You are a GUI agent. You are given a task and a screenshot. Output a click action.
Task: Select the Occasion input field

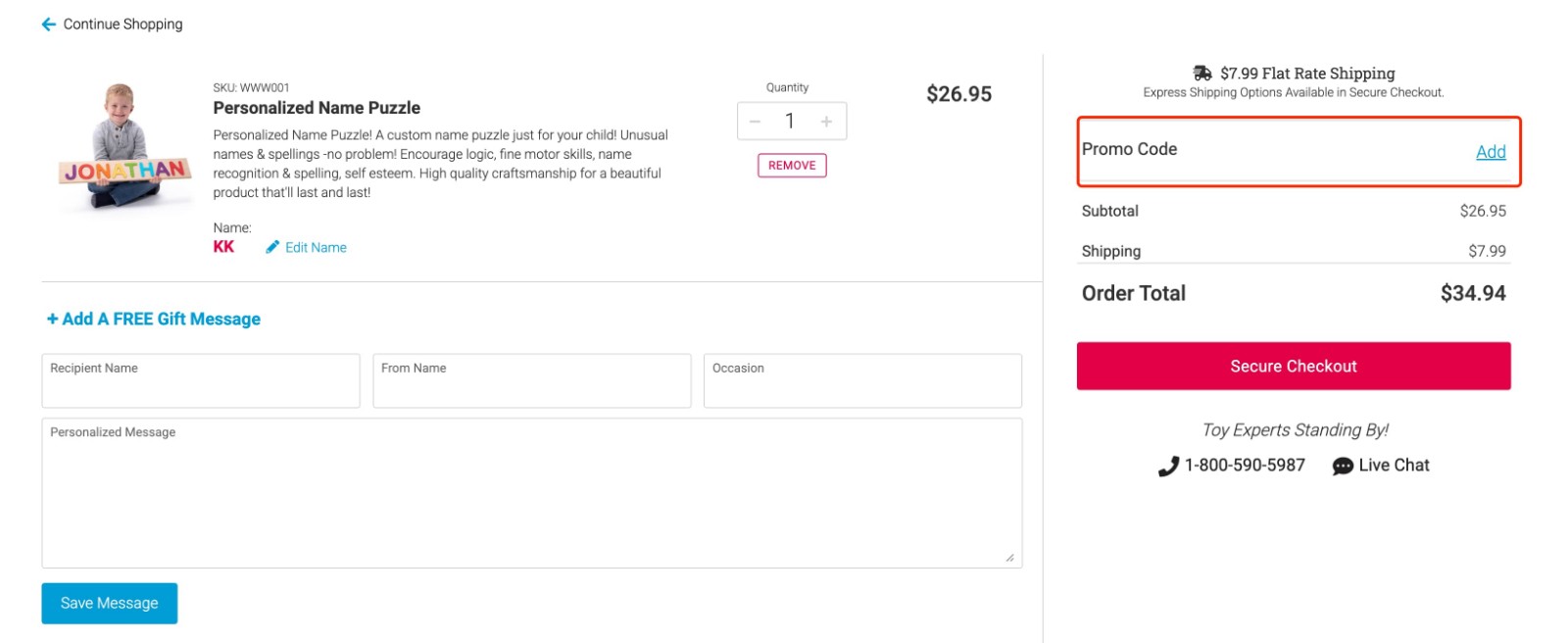pos(862,380)
